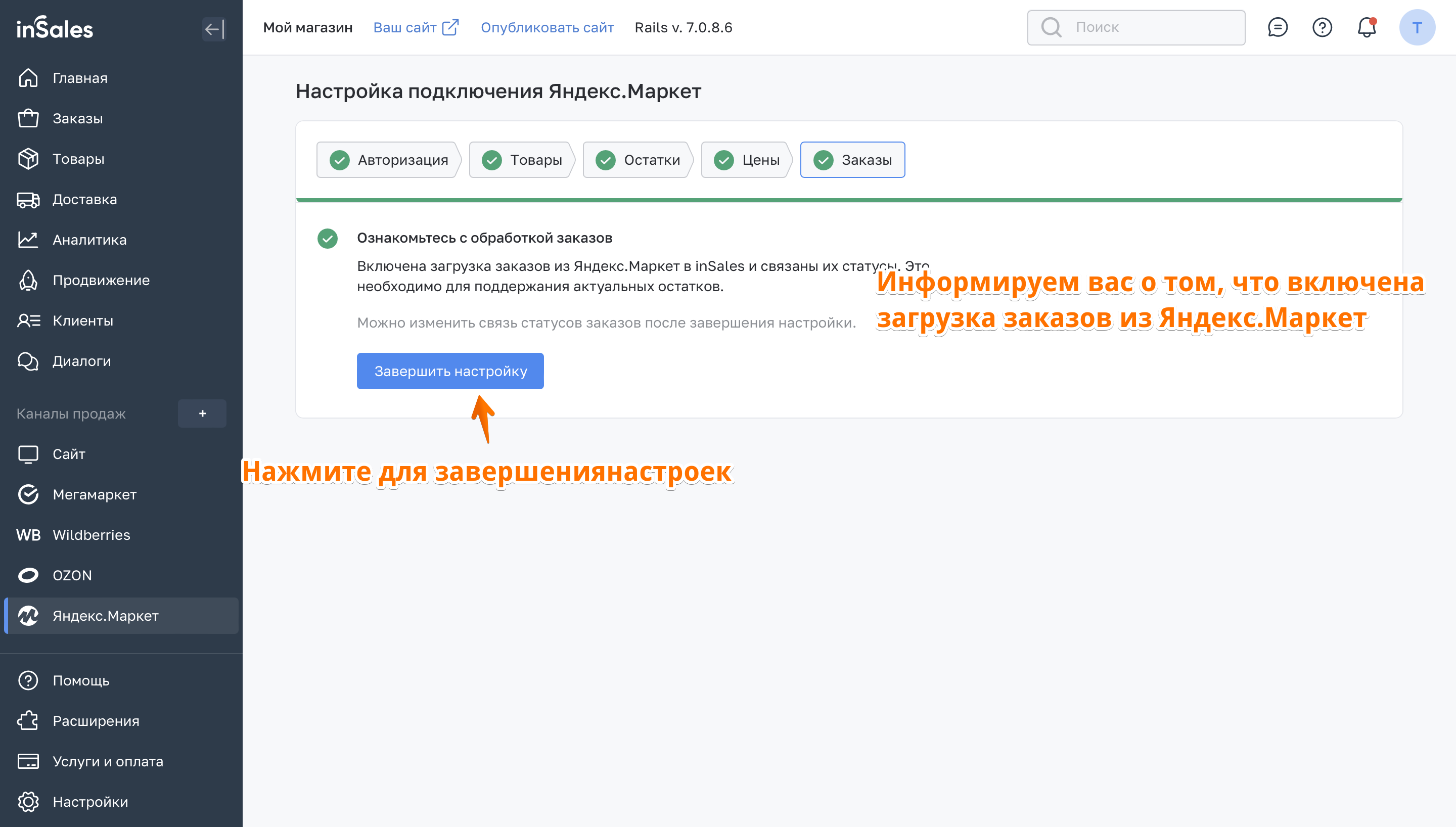The height and width of the screenshot is (827, 1456).
Task: Open the Остатки step
Action: point(638,160)
